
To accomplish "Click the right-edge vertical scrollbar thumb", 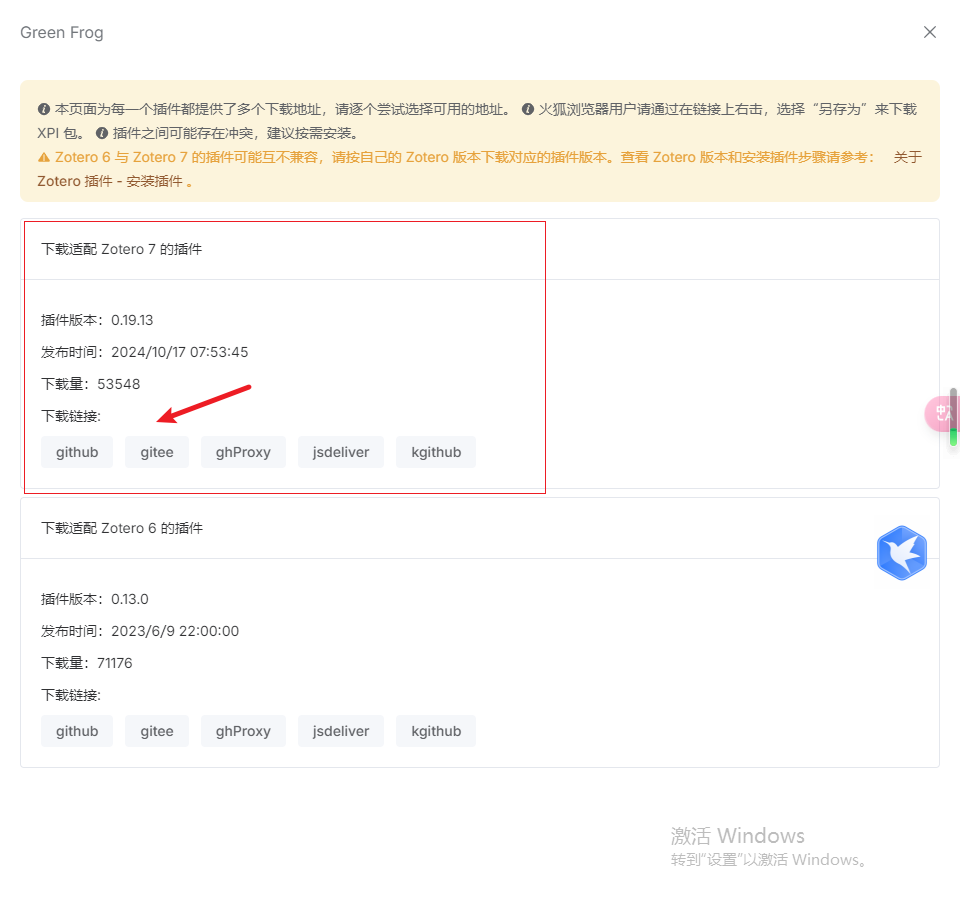I will click(953, 416).
